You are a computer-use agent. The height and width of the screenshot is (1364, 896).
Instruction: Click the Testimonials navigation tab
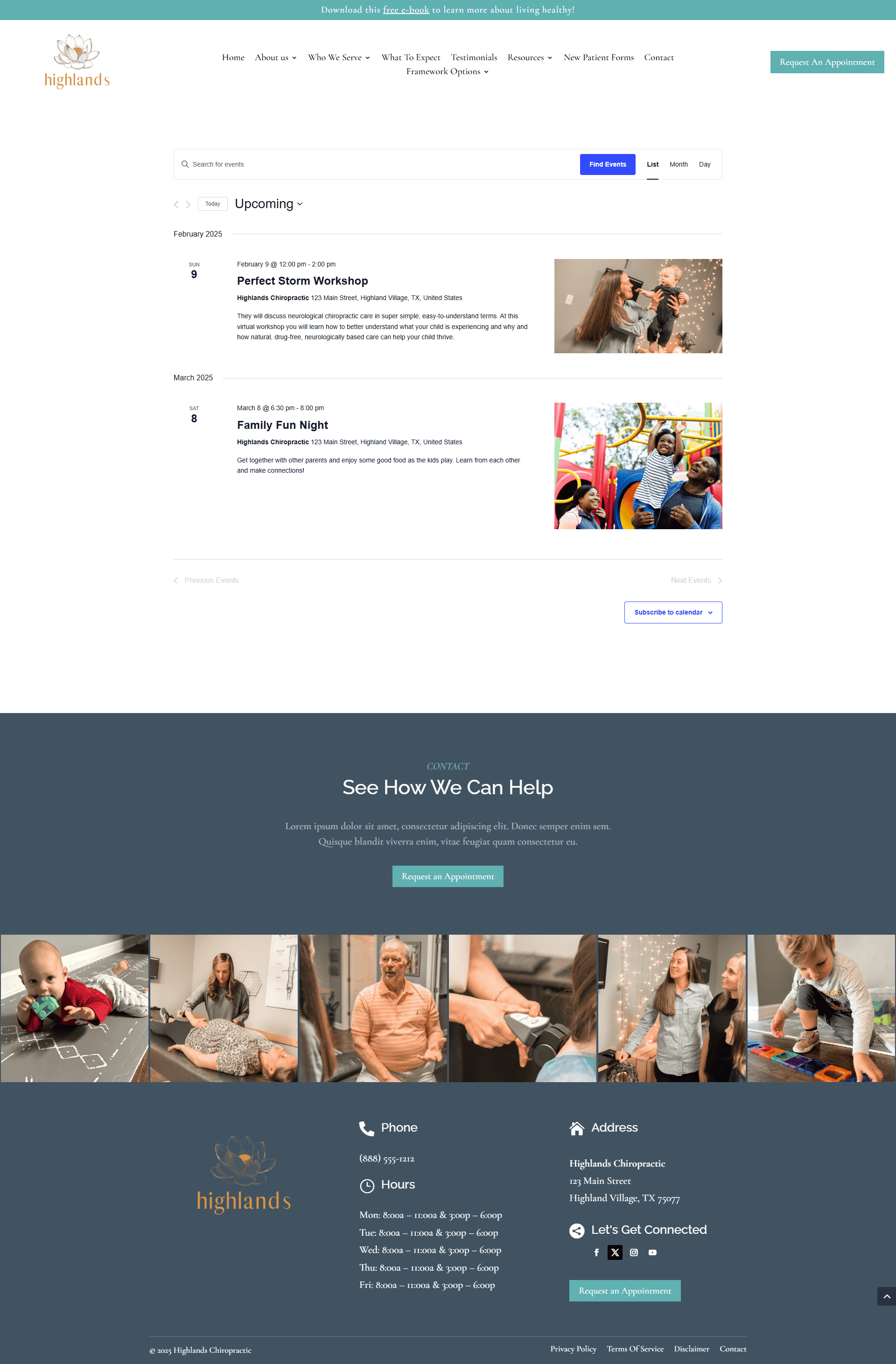(x=474, y=57)
